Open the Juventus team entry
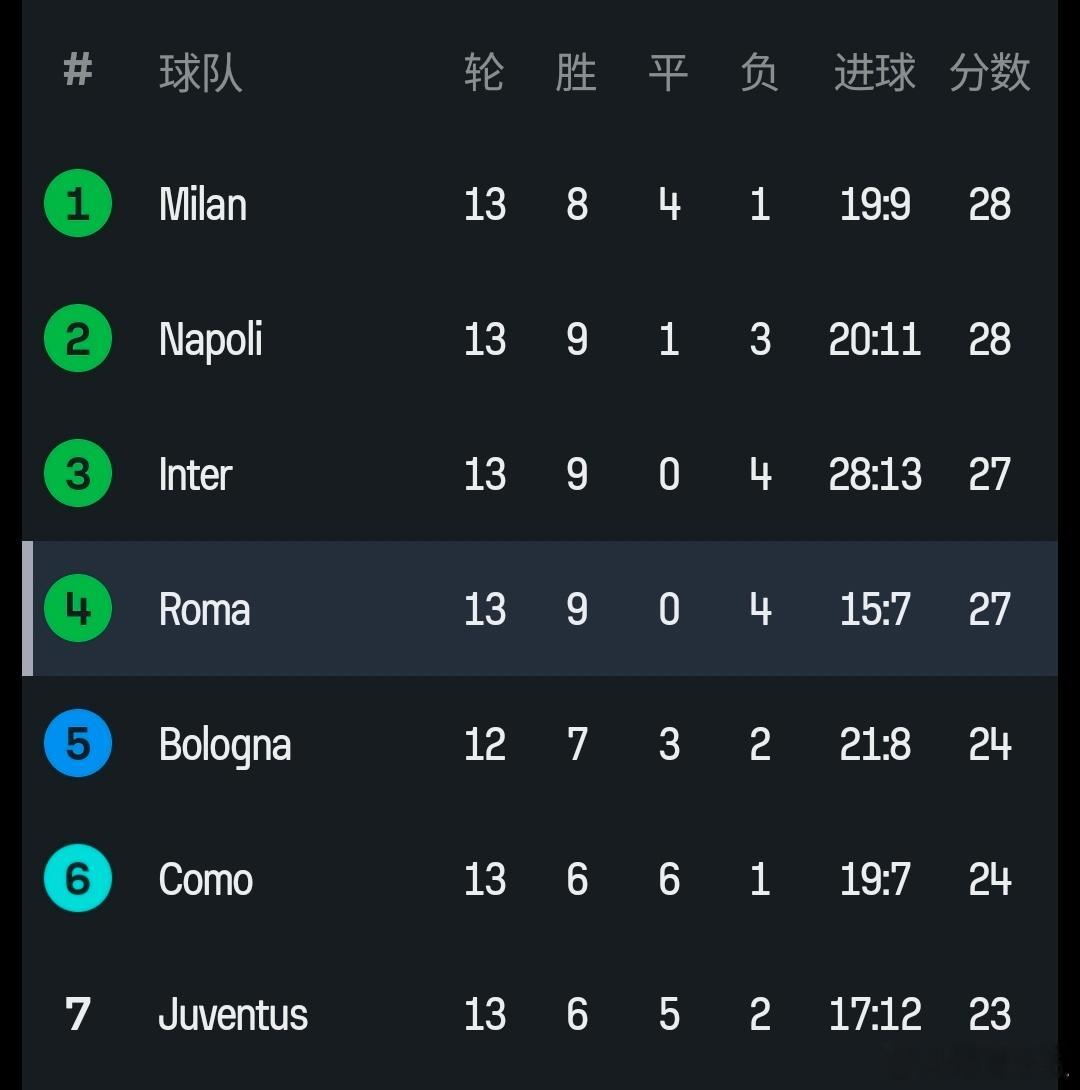Viewport: 1080px width, 1090px height. 233,1015
